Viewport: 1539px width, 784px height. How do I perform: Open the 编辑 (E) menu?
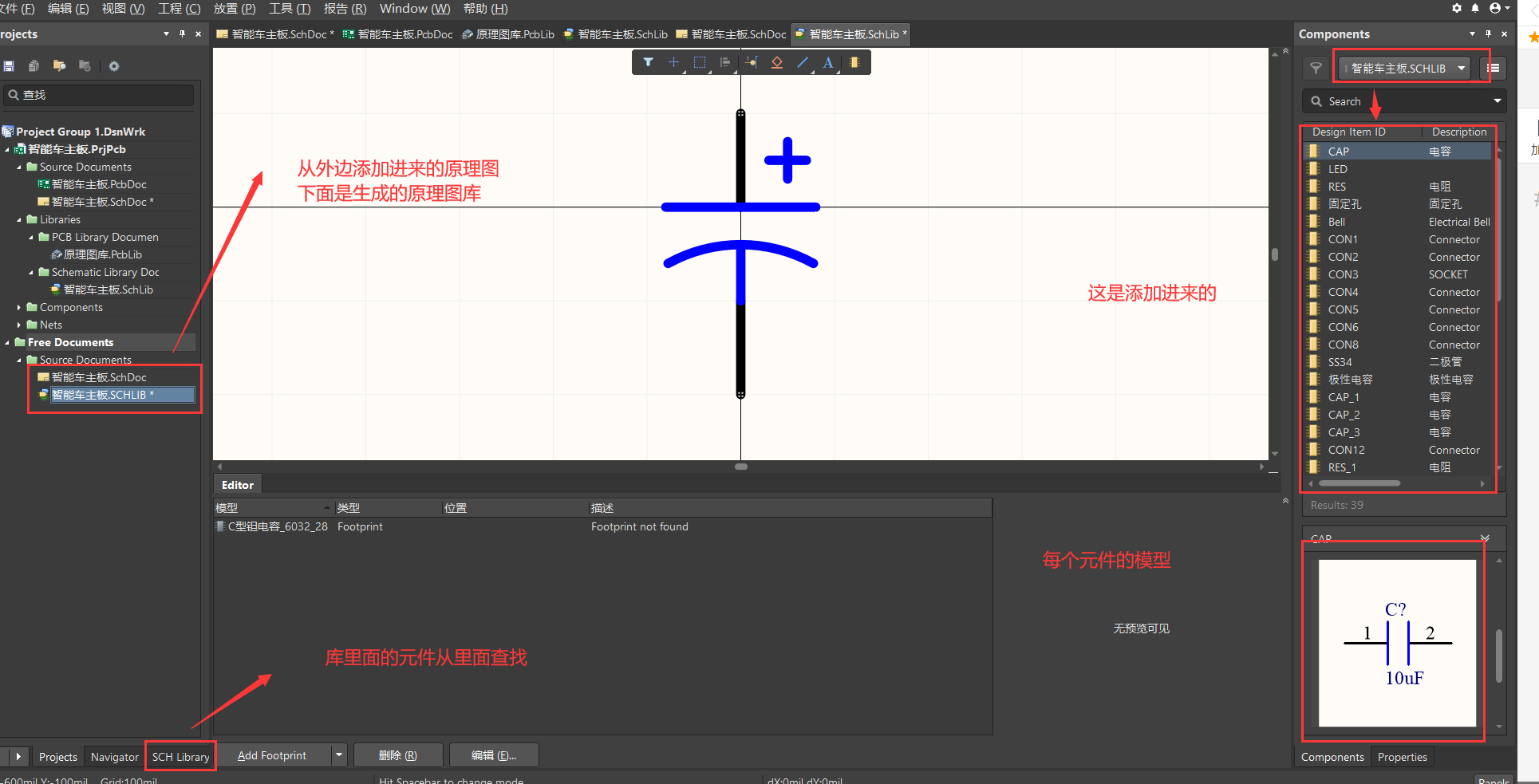point(68,8)
